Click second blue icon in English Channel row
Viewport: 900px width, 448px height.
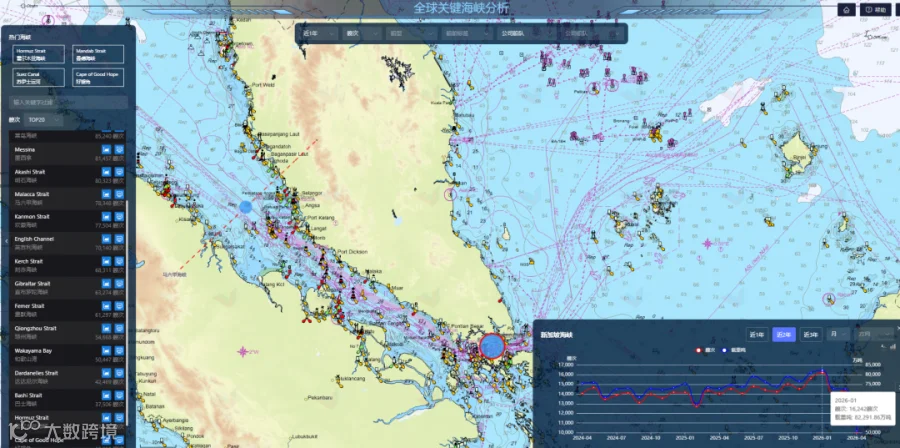tap(119, 239)
